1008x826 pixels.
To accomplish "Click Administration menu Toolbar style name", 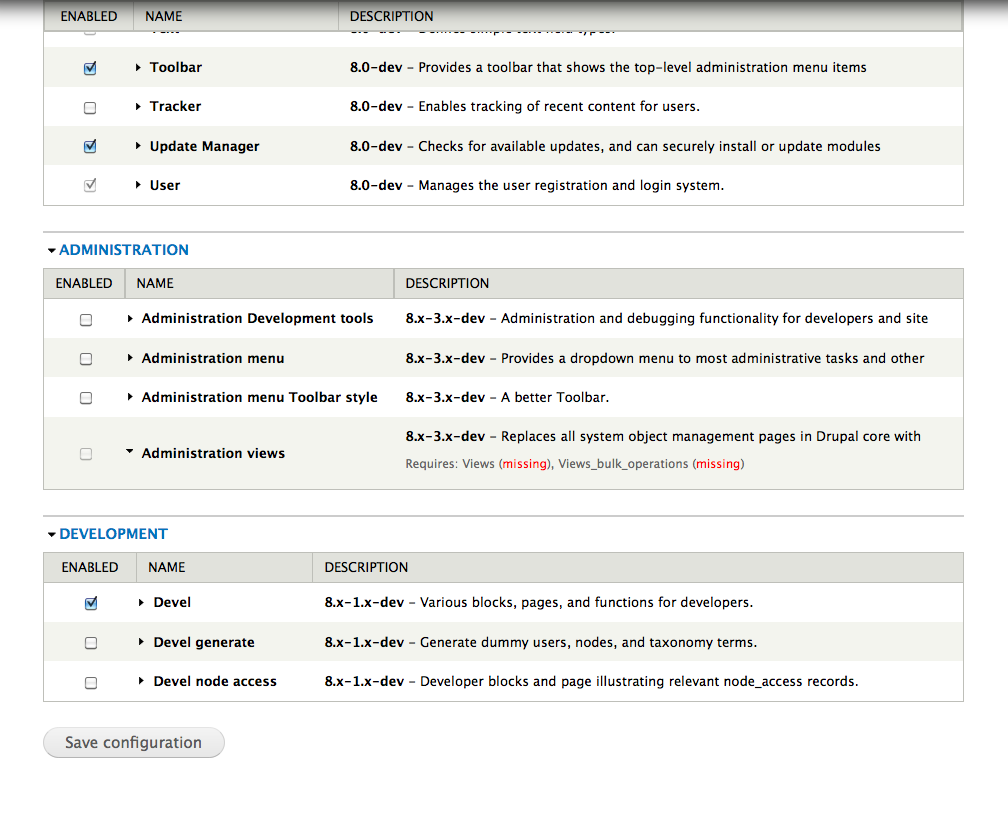I will coord(260,397).
